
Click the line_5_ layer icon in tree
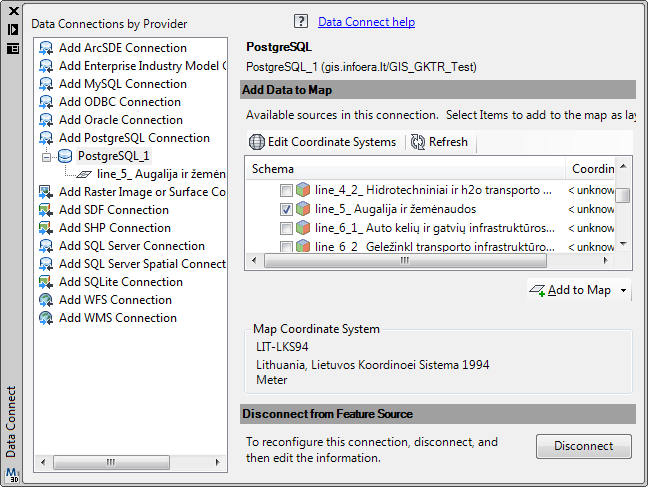[x=84, y=174]
